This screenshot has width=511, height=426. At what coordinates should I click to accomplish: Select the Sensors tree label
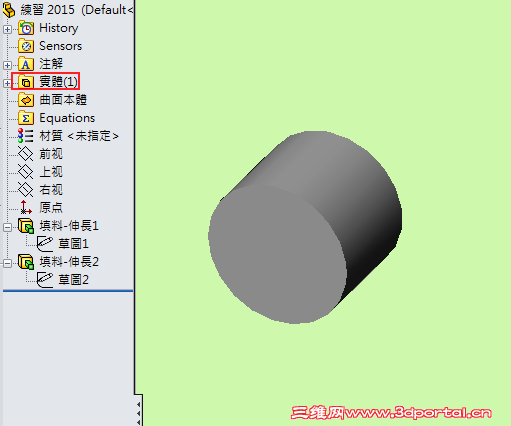[60, 46]
